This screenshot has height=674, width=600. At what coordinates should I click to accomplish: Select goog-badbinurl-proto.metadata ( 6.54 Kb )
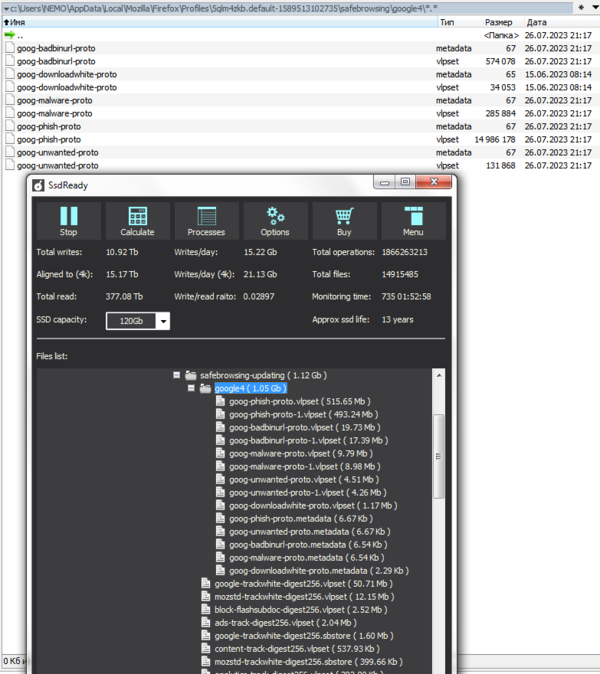coord(308,545)
